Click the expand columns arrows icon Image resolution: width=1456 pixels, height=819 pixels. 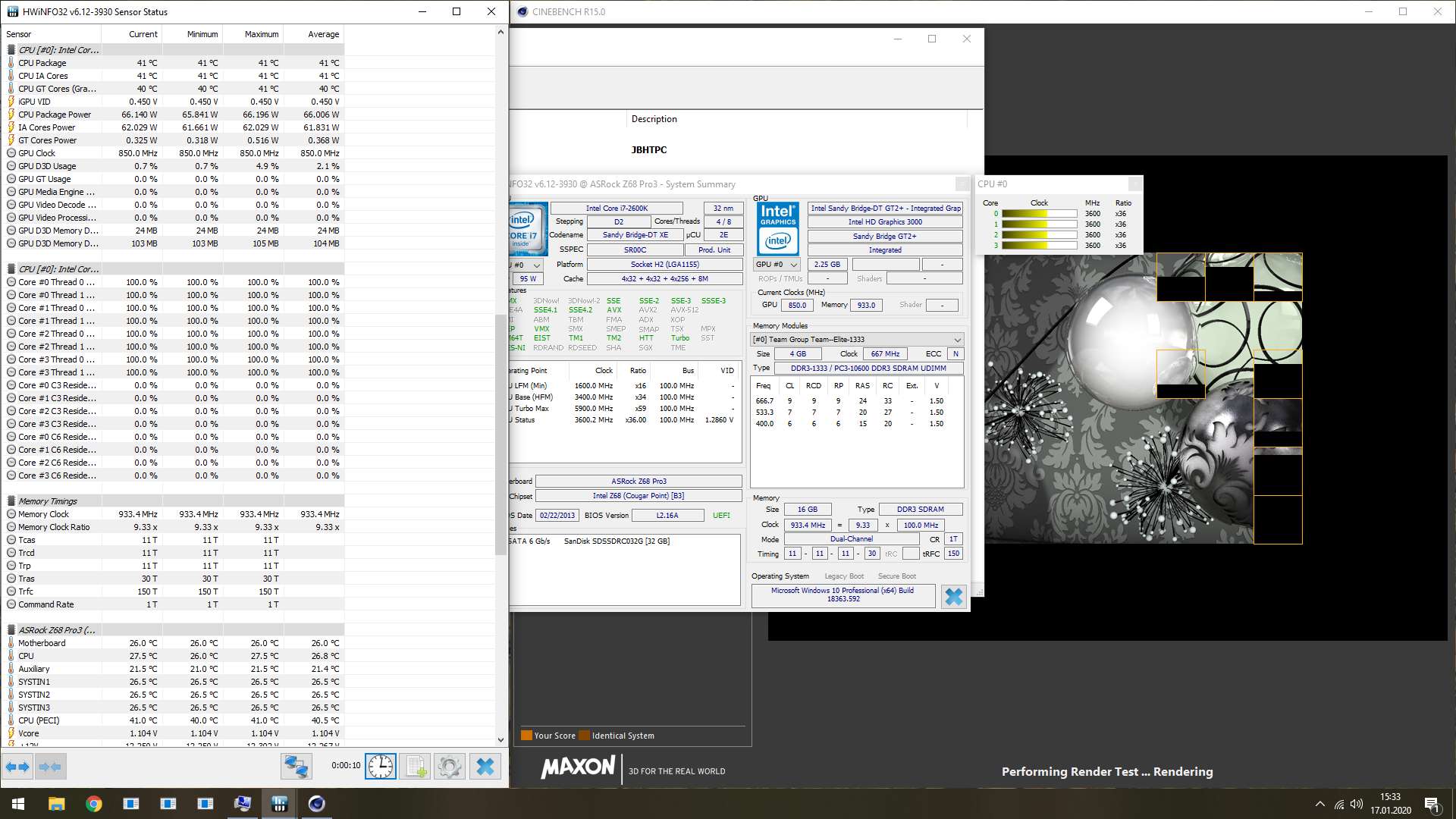(x=17, y=767)
